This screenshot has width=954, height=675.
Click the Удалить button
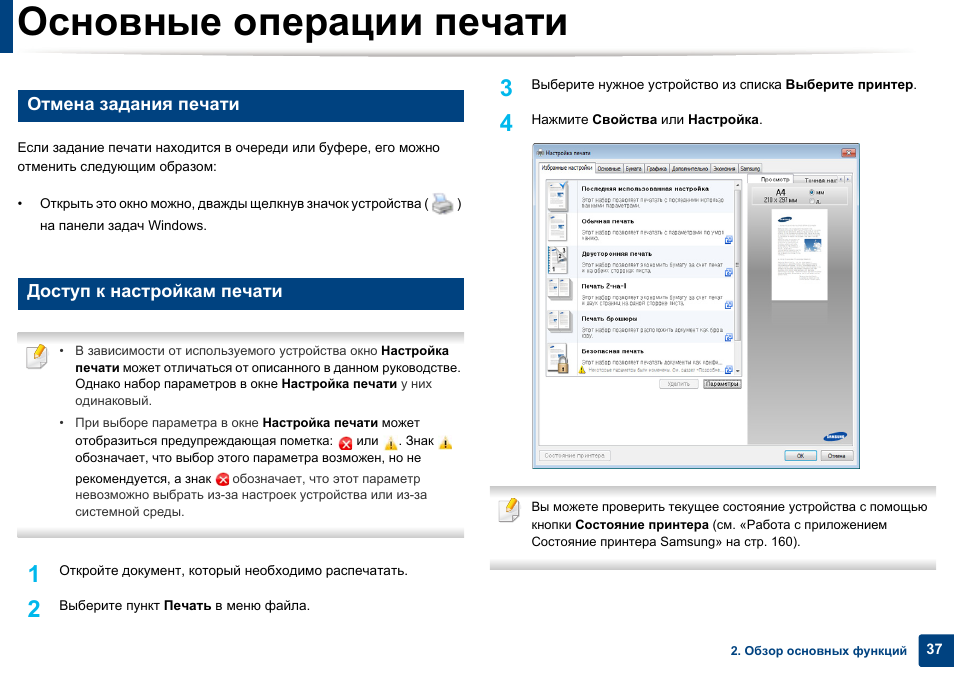[678, 384]
